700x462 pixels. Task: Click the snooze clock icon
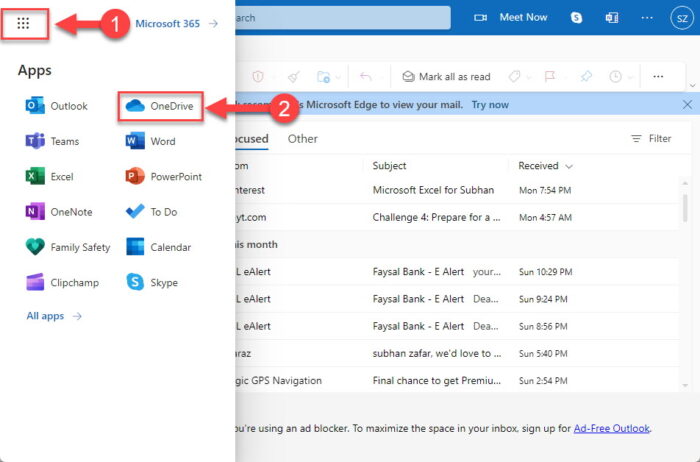(616, 77)
